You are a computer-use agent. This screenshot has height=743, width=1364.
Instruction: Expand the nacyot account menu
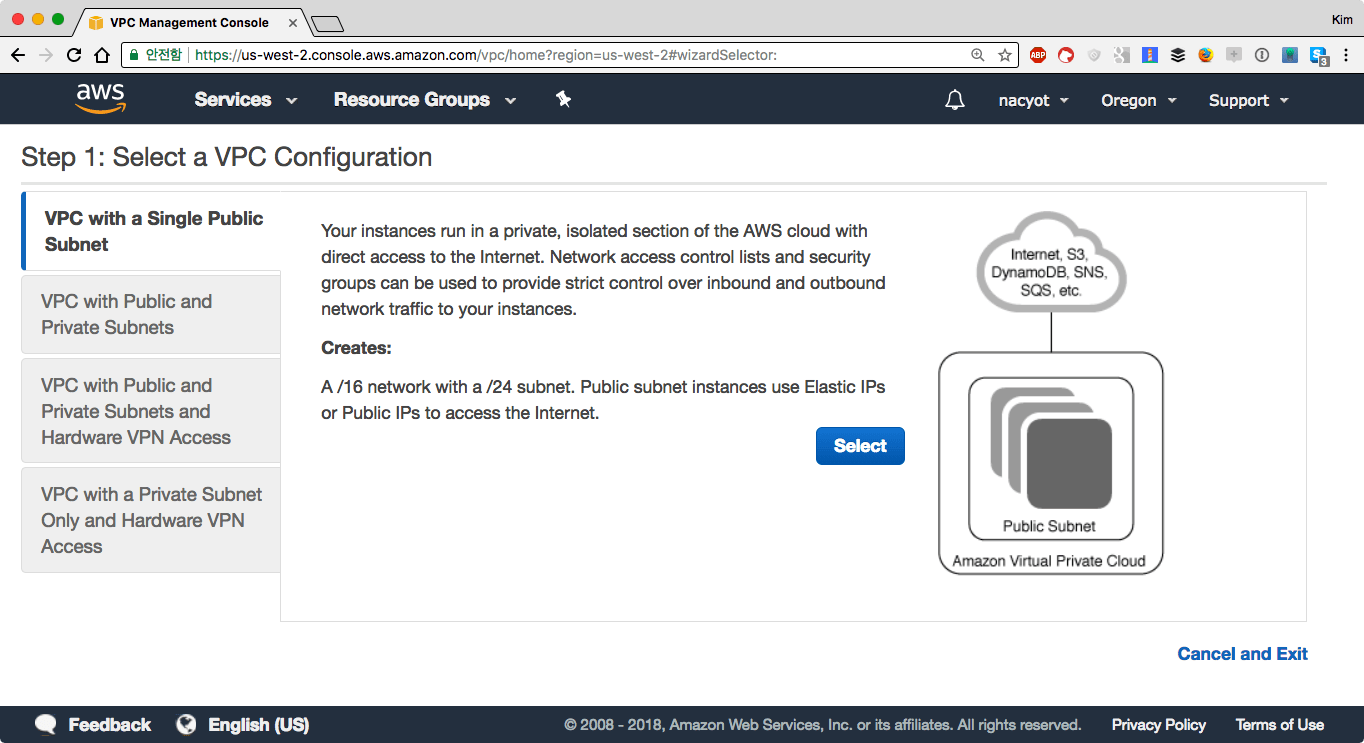(1034, 100)
